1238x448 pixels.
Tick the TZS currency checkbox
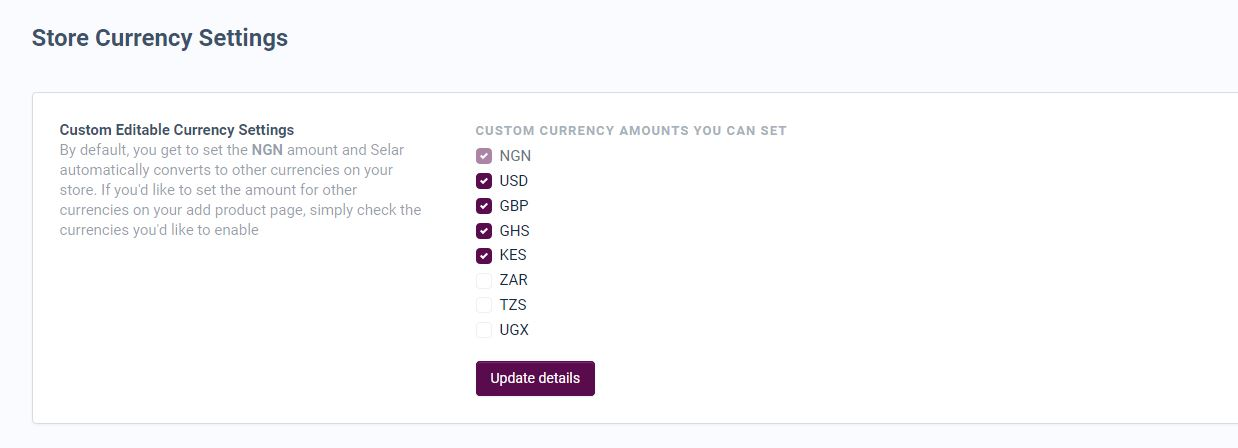coord(484,305)
